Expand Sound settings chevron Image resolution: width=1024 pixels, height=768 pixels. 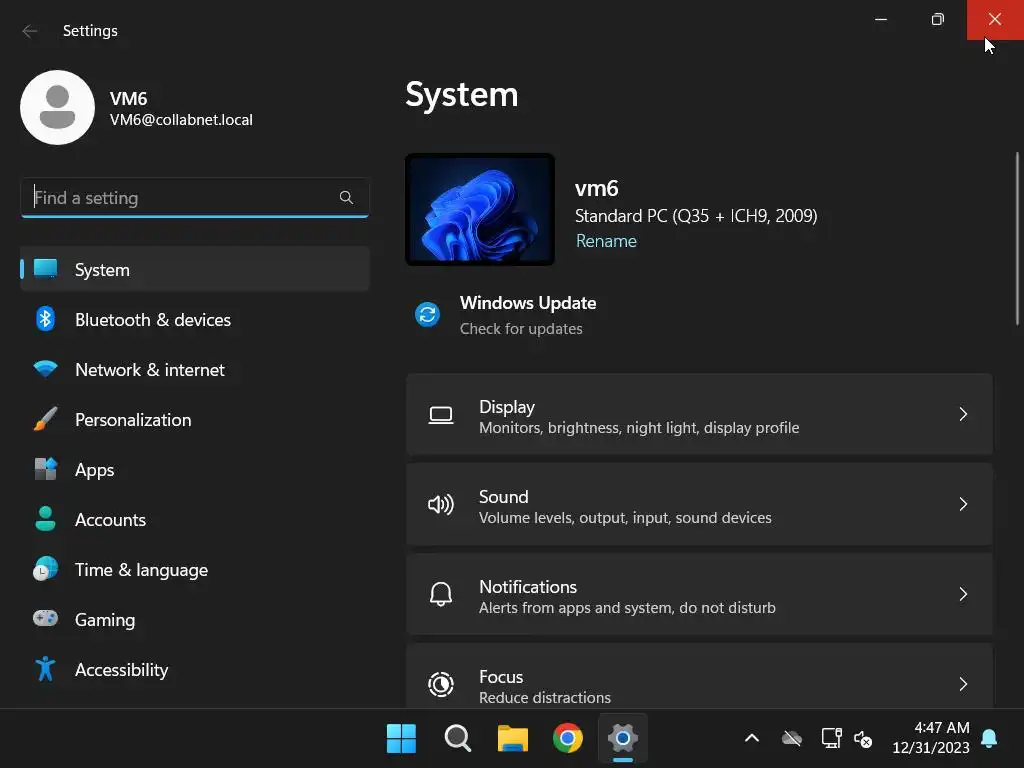pos(963,504)
